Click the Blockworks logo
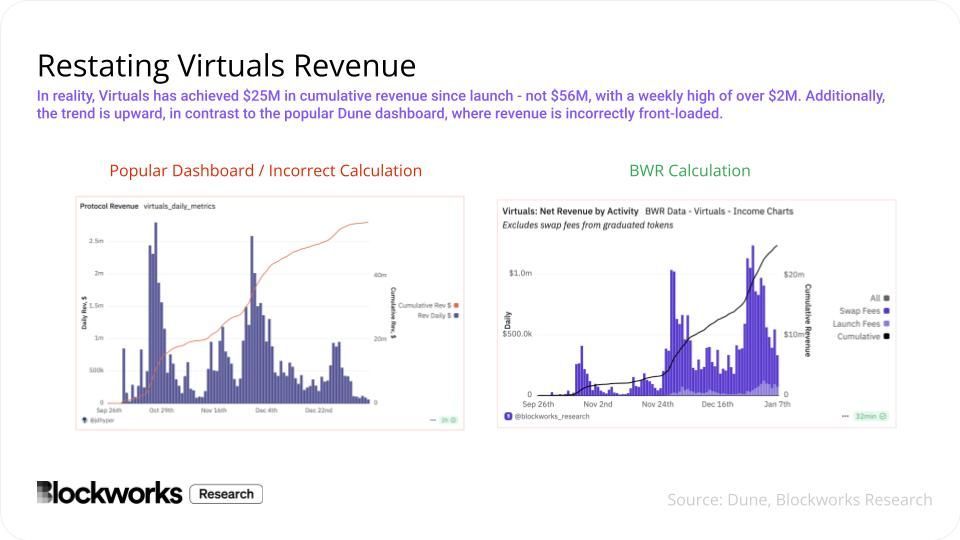 (110, 493)
